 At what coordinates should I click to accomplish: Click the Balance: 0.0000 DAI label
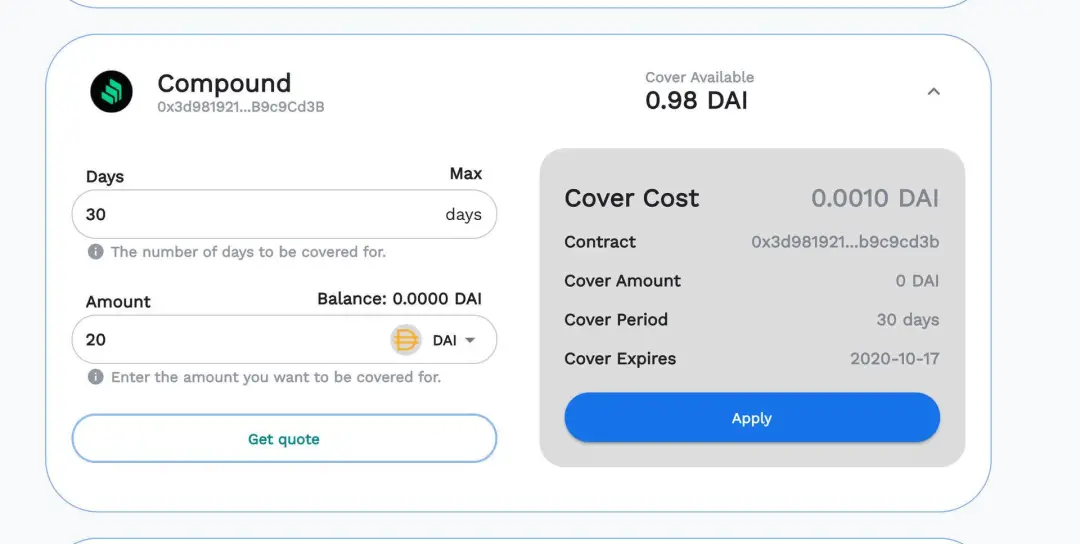click(x=399, y=299)
